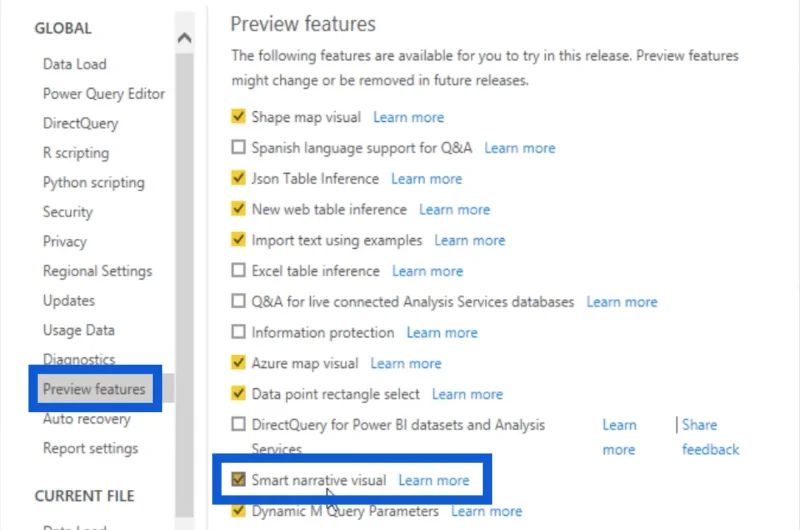Open Learn more for Spanish language support
The width and height of the screenshot is (800, 530).
pyautogui.click(x=520, y=148)
